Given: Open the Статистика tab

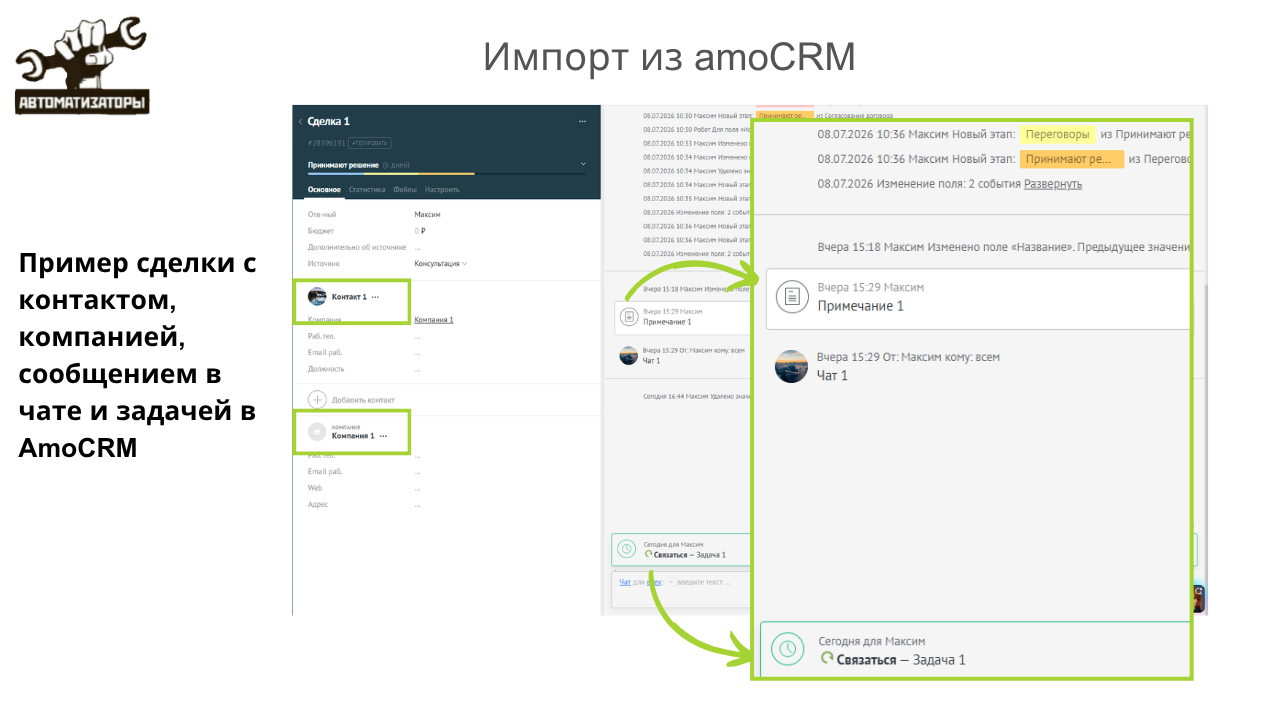Looking at the screenshot, I should pos(367,189).
